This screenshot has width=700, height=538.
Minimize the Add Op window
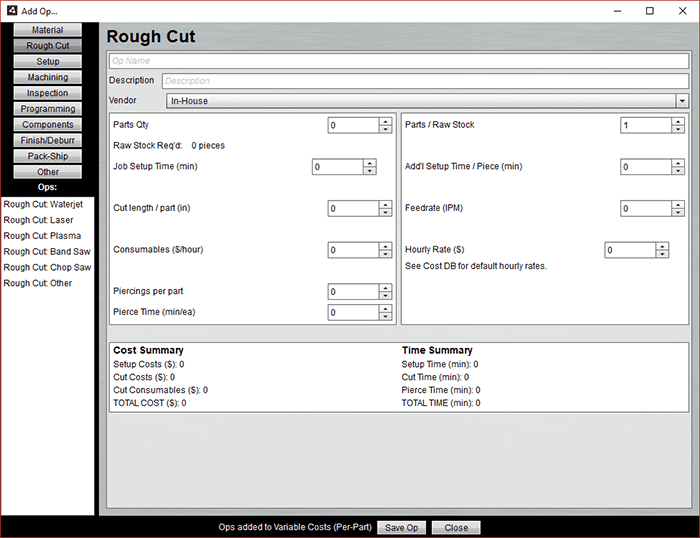tap(617, 11)
